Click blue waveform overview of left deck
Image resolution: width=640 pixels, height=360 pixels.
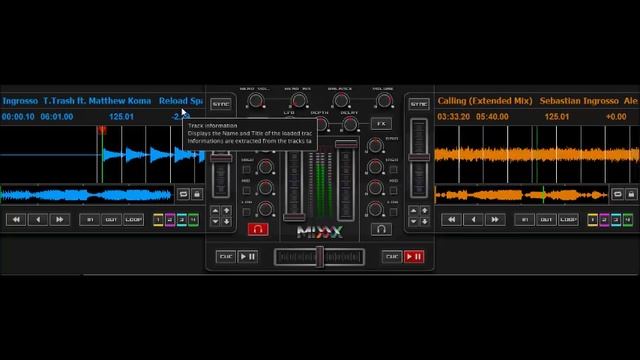tap(87, 195)
